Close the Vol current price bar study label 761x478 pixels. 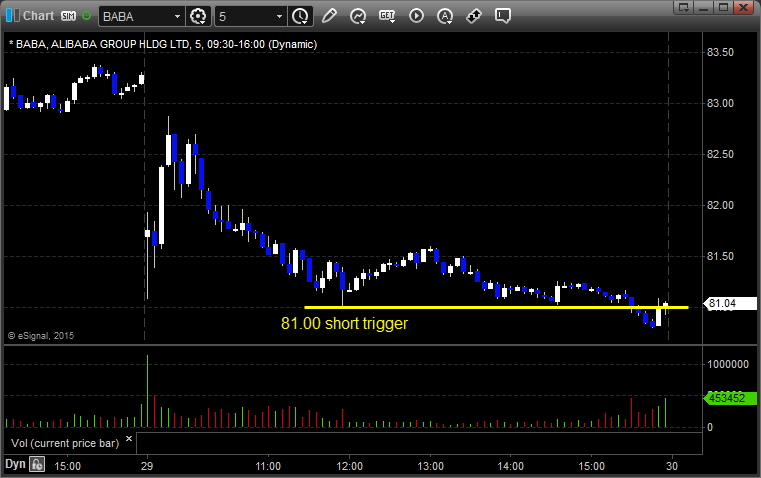pos(129,439)
